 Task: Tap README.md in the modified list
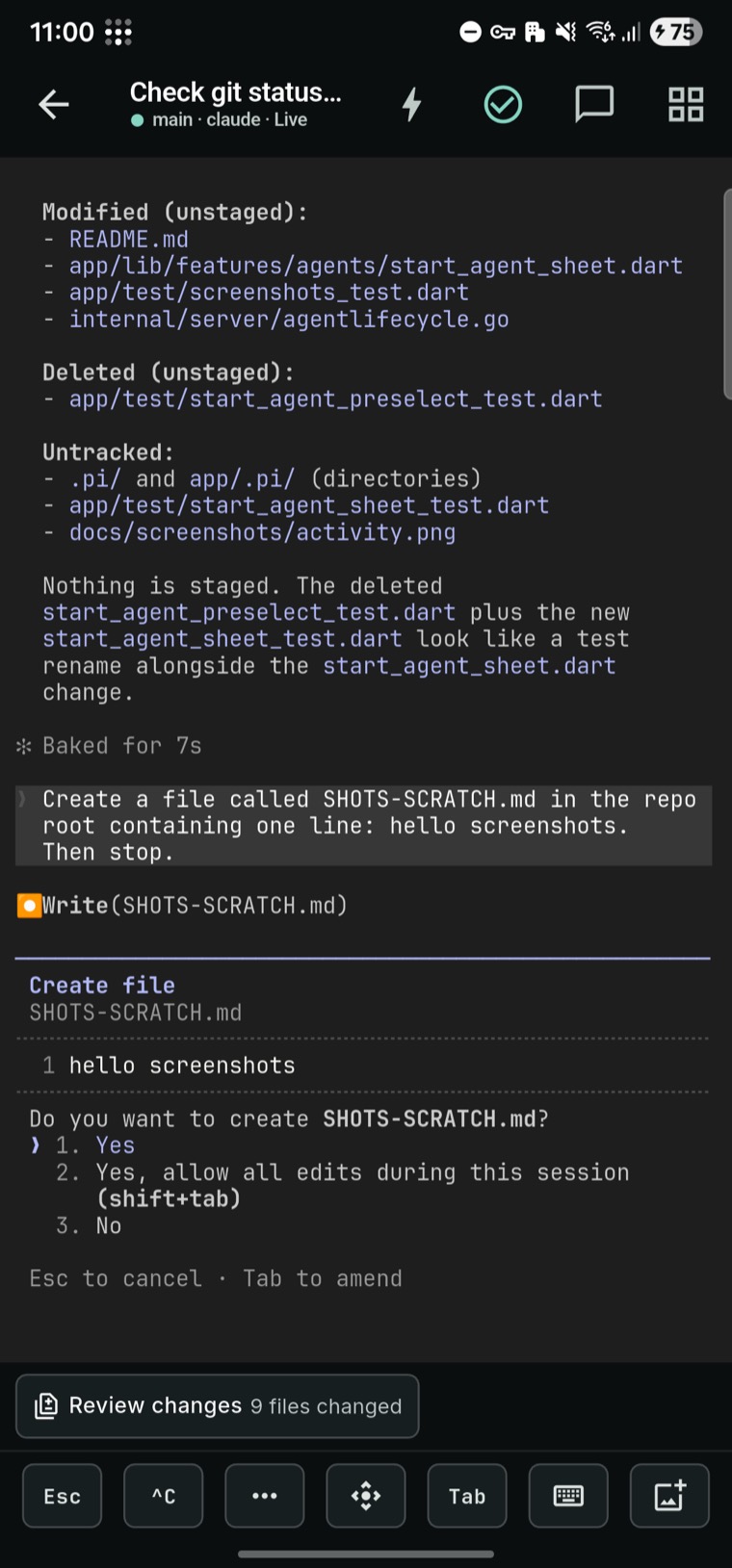pyautogui.click(x=129, y=239)
